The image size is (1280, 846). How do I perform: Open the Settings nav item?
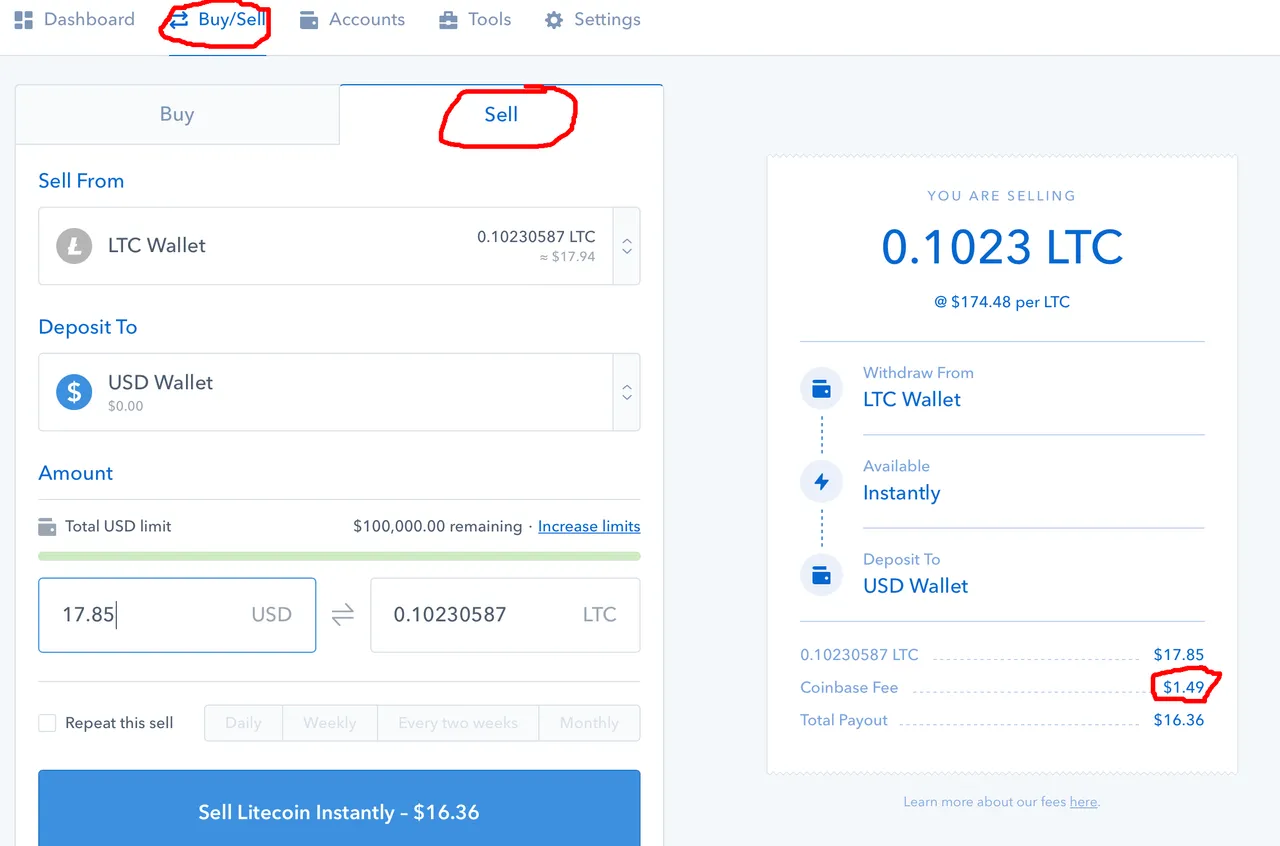[592, 19]
